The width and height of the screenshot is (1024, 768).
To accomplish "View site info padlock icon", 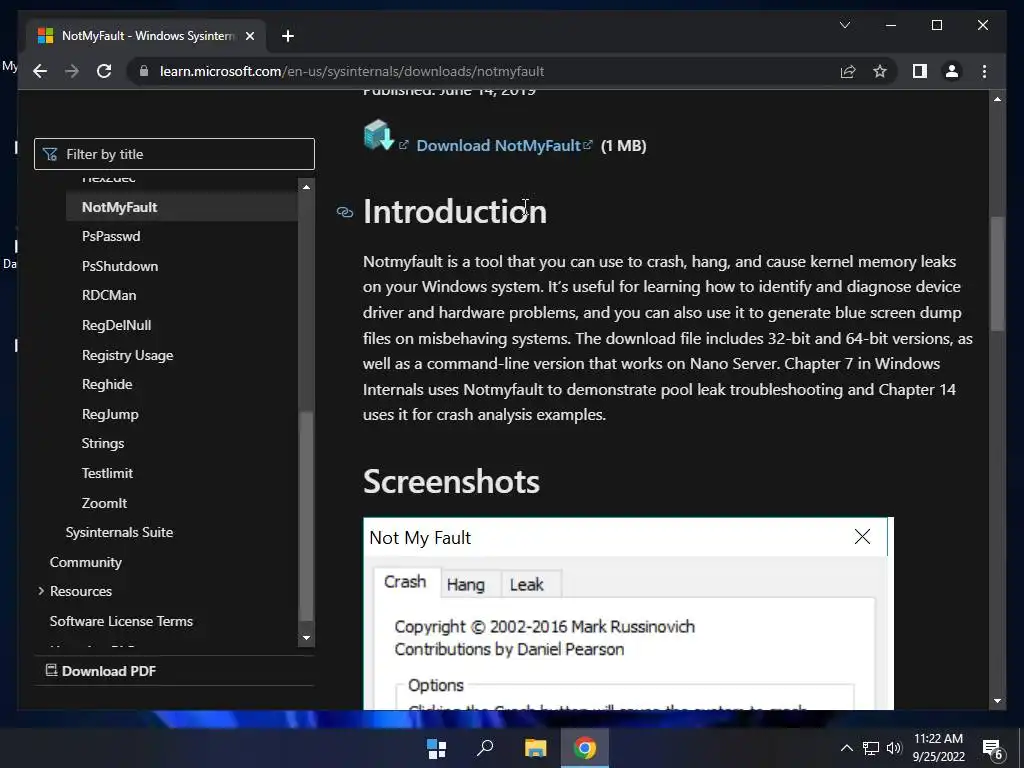I will click(x=144, y=71).
